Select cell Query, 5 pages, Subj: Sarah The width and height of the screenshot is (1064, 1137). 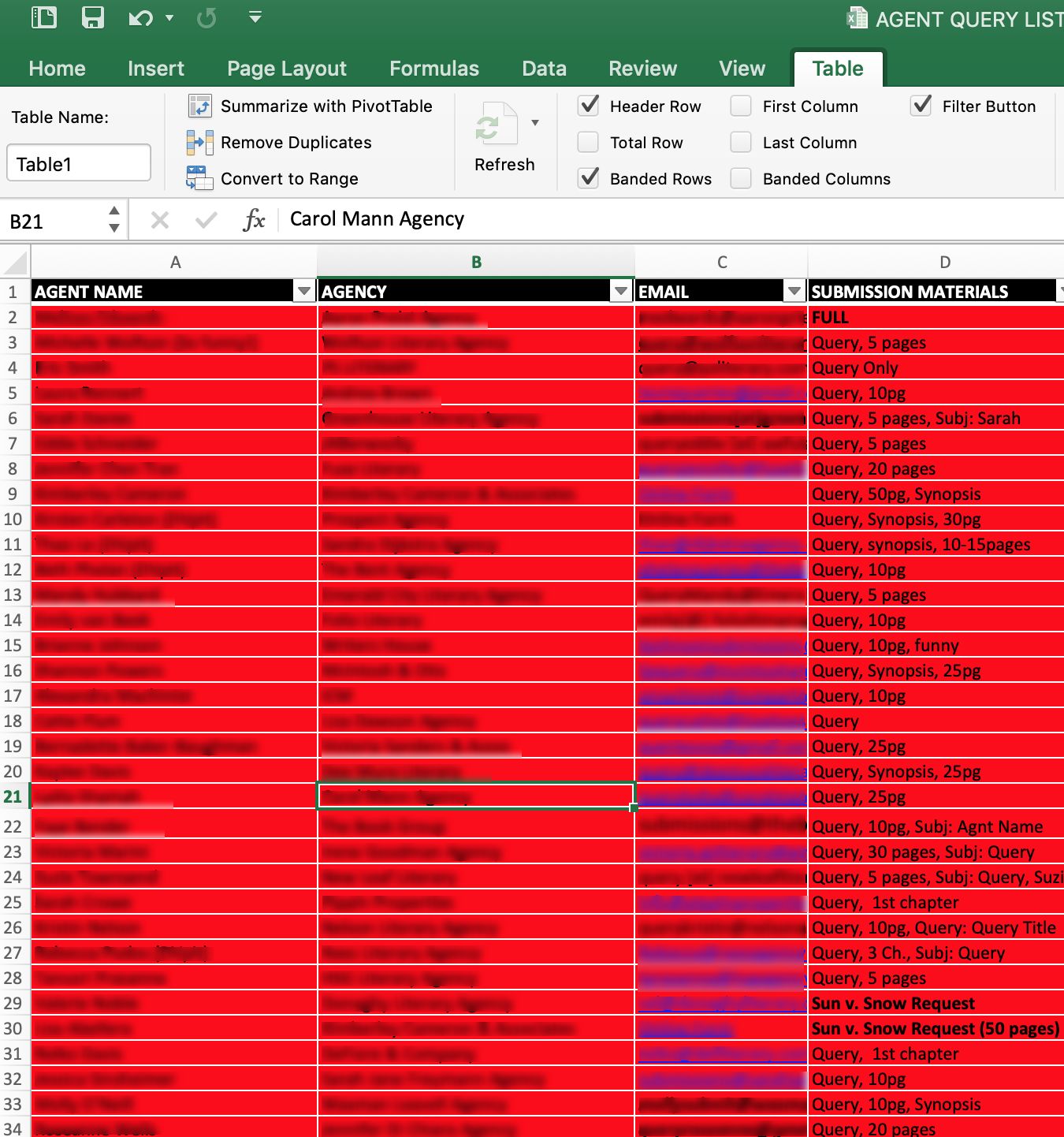pos(936,418)
